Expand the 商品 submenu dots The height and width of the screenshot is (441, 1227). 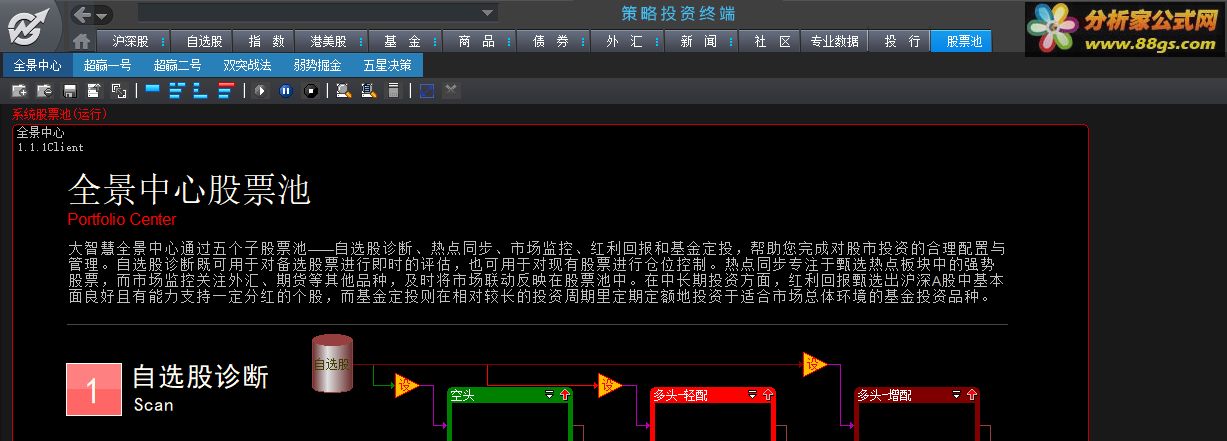(509, 41)
